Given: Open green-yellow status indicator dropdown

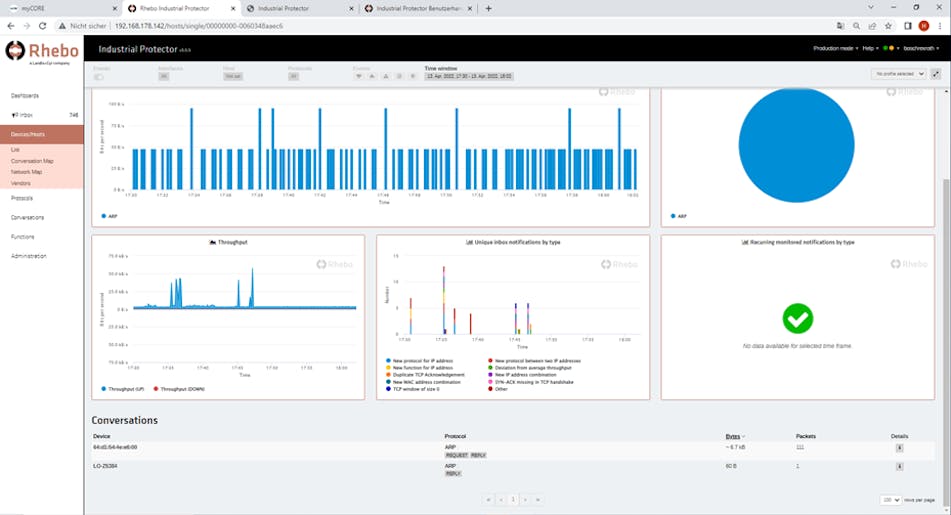Looking at the screenshot, I should (890, 49).
